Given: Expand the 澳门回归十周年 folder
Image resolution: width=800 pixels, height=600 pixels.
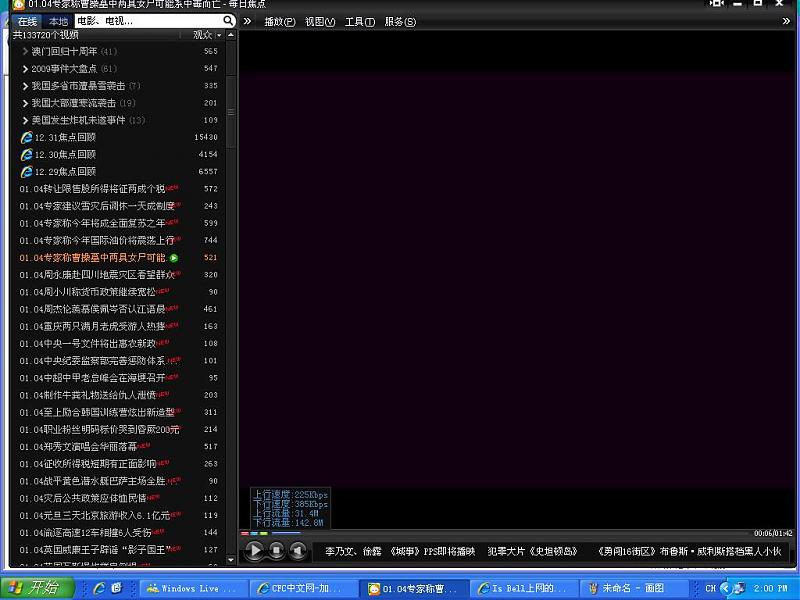Looking at the screenshot, I should 25,51.
